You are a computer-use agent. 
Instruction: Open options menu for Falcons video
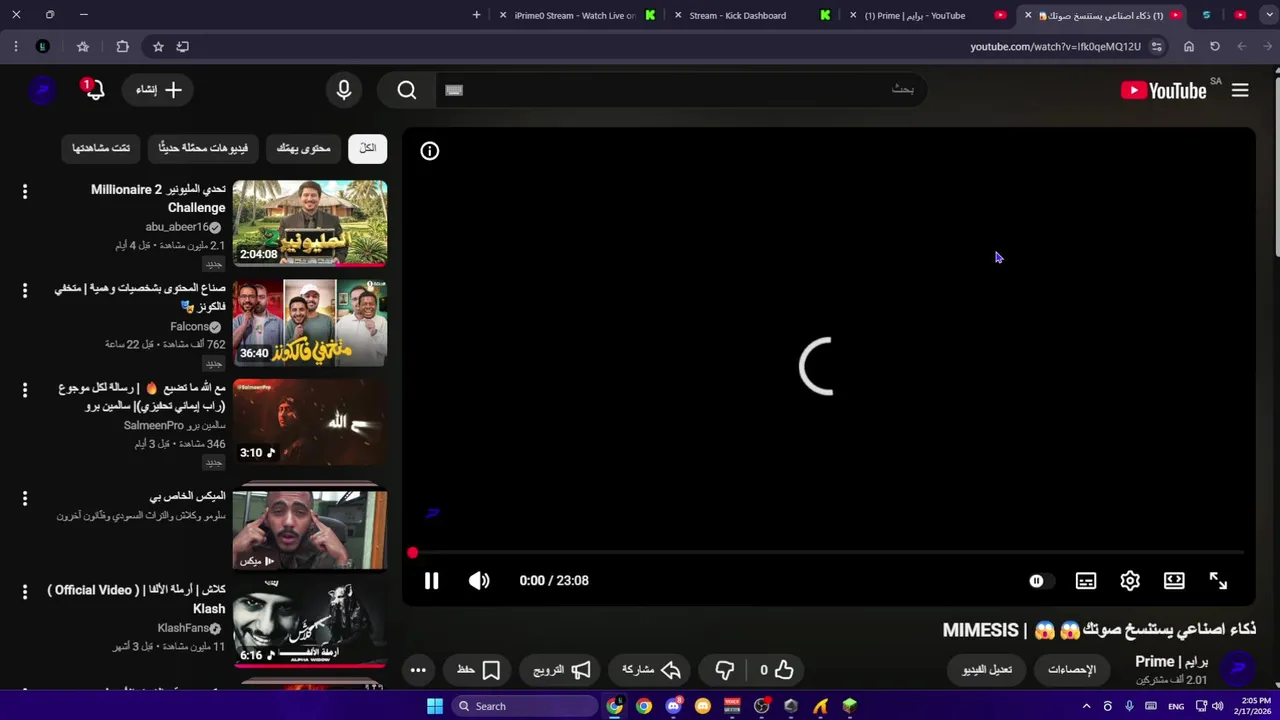tap(25, 291)
